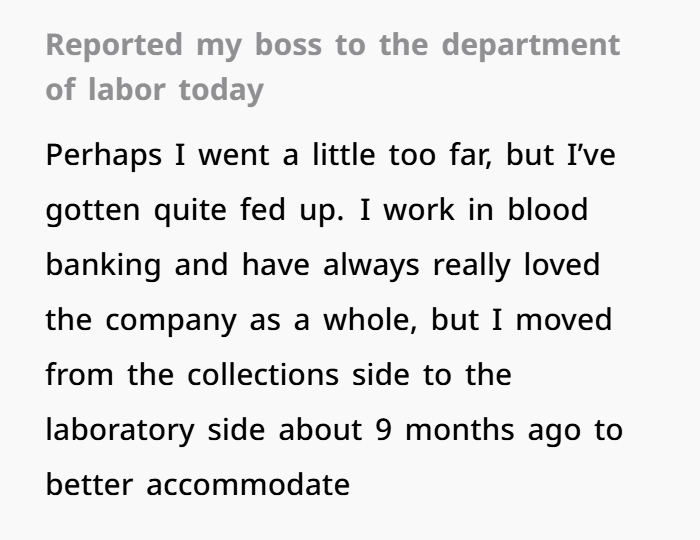Click "labor today" in the post title
Viewport: 700px width, 540px height.
[176, 90]
